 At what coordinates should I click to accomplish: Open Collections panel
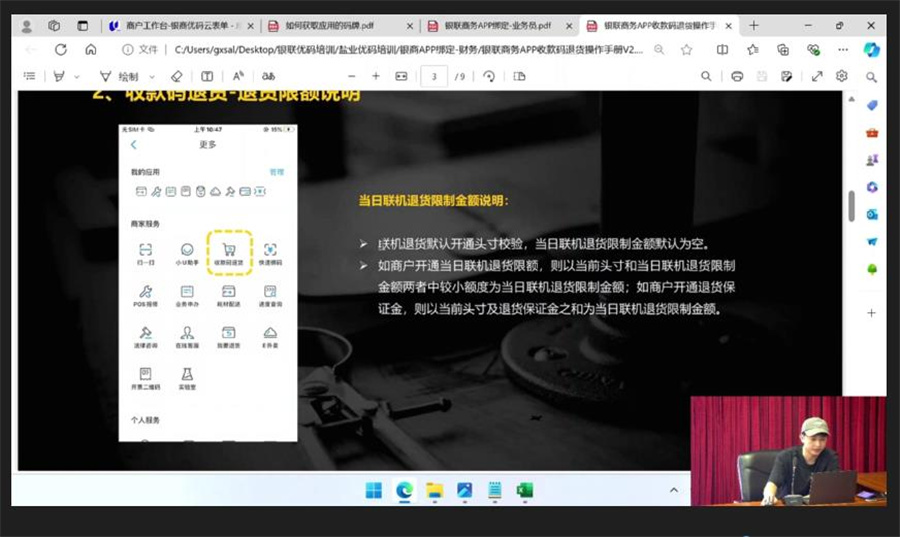(x=783, y=49)
